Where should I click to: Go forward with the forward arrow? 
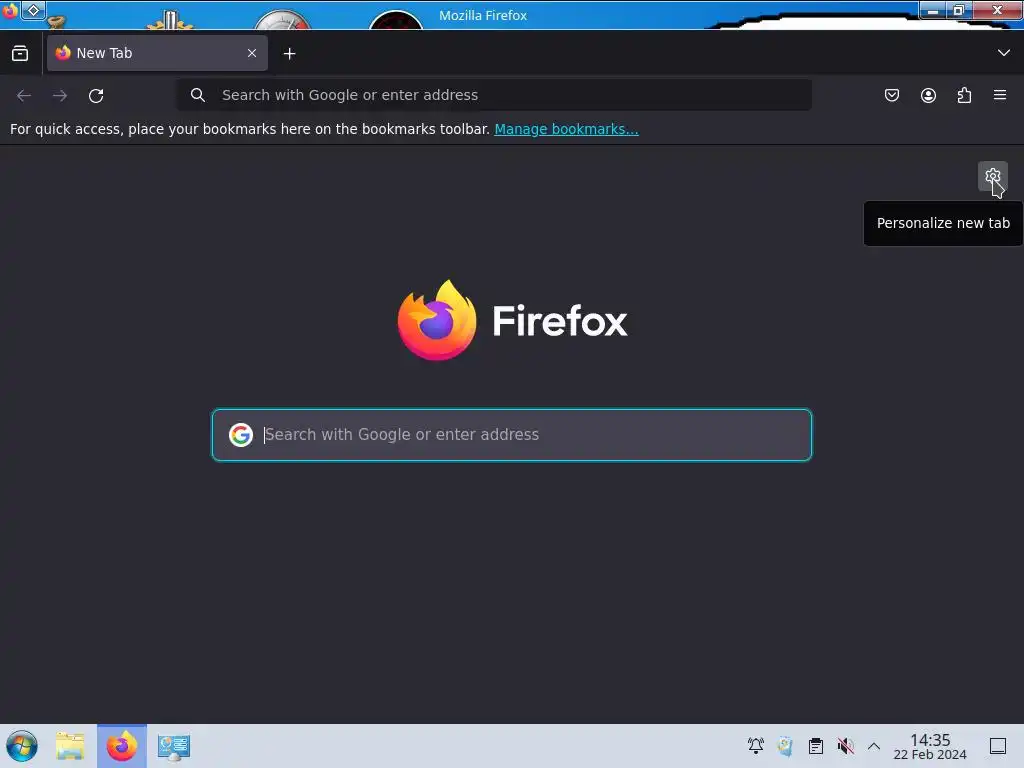pos(60,95)
